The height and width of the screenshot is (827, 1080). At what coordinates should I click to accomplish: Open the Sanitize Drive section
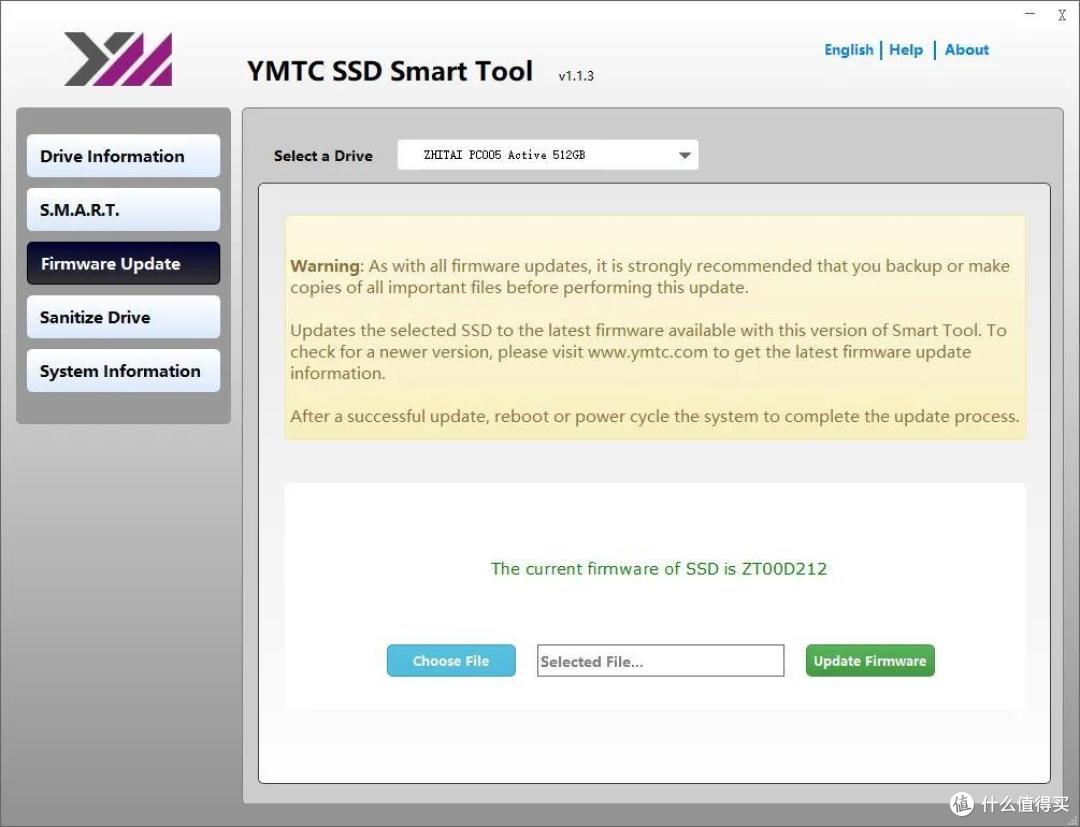123,317
